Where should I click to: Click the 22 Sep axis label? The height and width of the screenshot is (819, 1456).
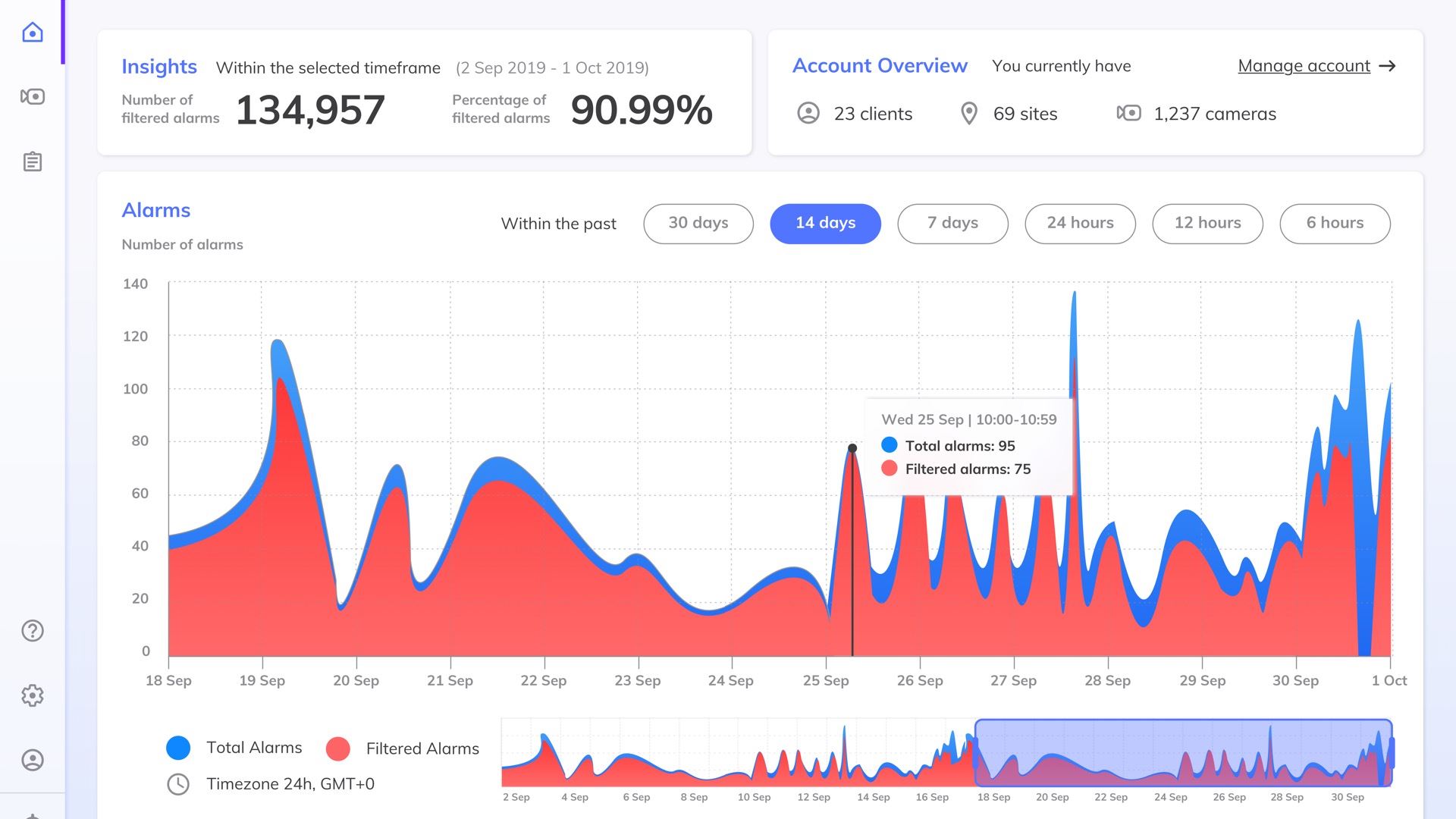pyautogui.click(x=544, y=680)
